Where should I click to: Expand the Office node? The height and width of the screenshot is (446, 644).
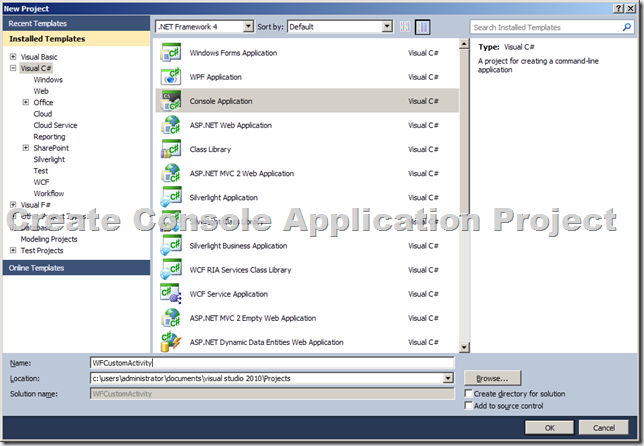tap(26, 102)
